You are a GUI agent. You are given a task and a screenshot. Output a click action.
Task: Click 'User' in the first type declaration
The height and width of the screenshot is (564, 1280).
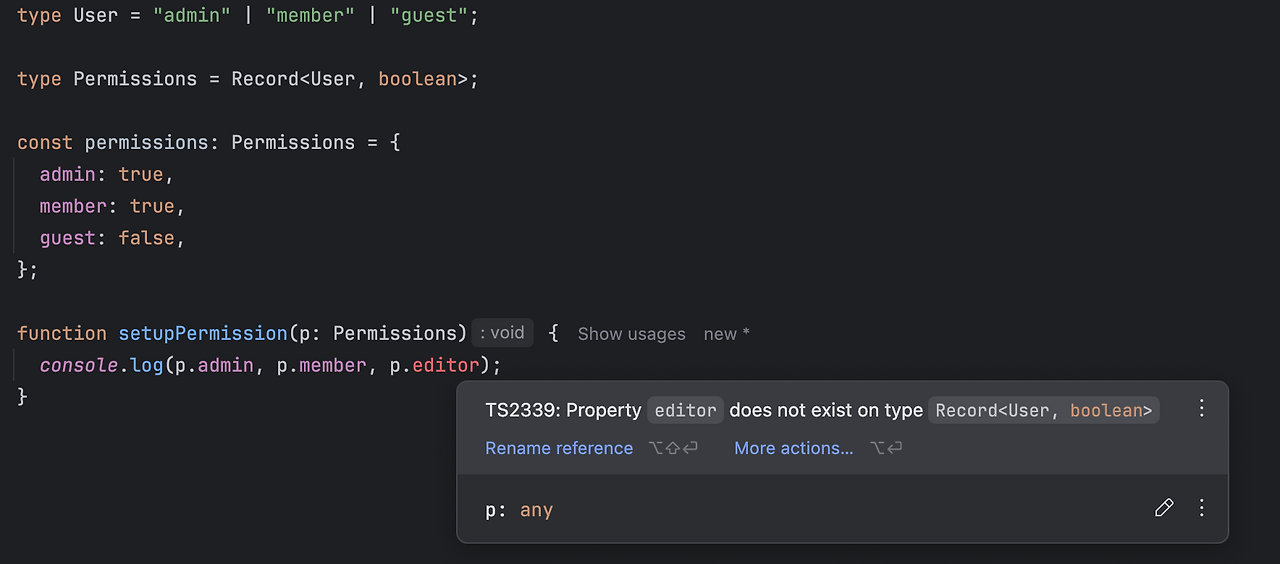(96, 17)
